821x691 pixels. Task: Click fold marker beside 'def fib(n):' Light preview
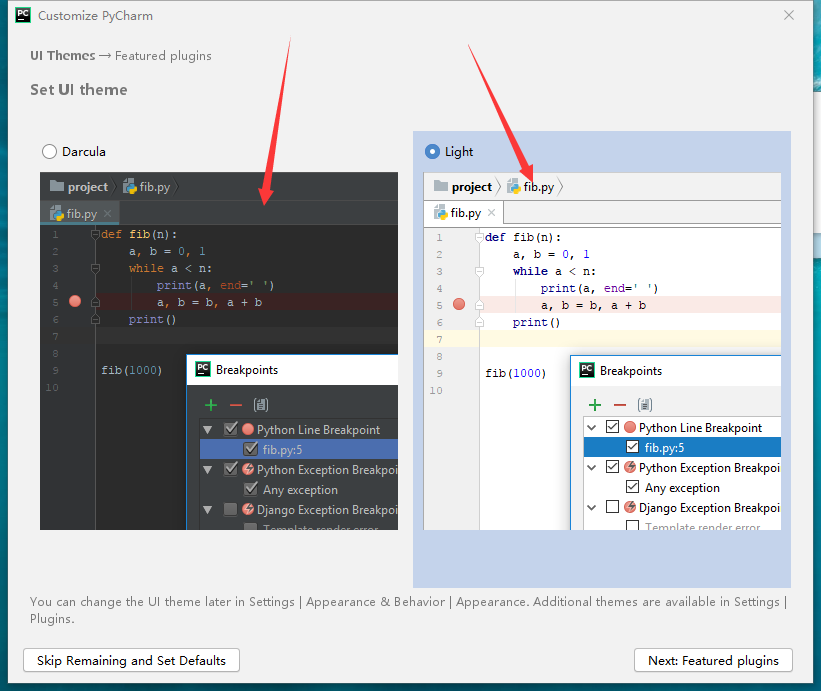479,237
